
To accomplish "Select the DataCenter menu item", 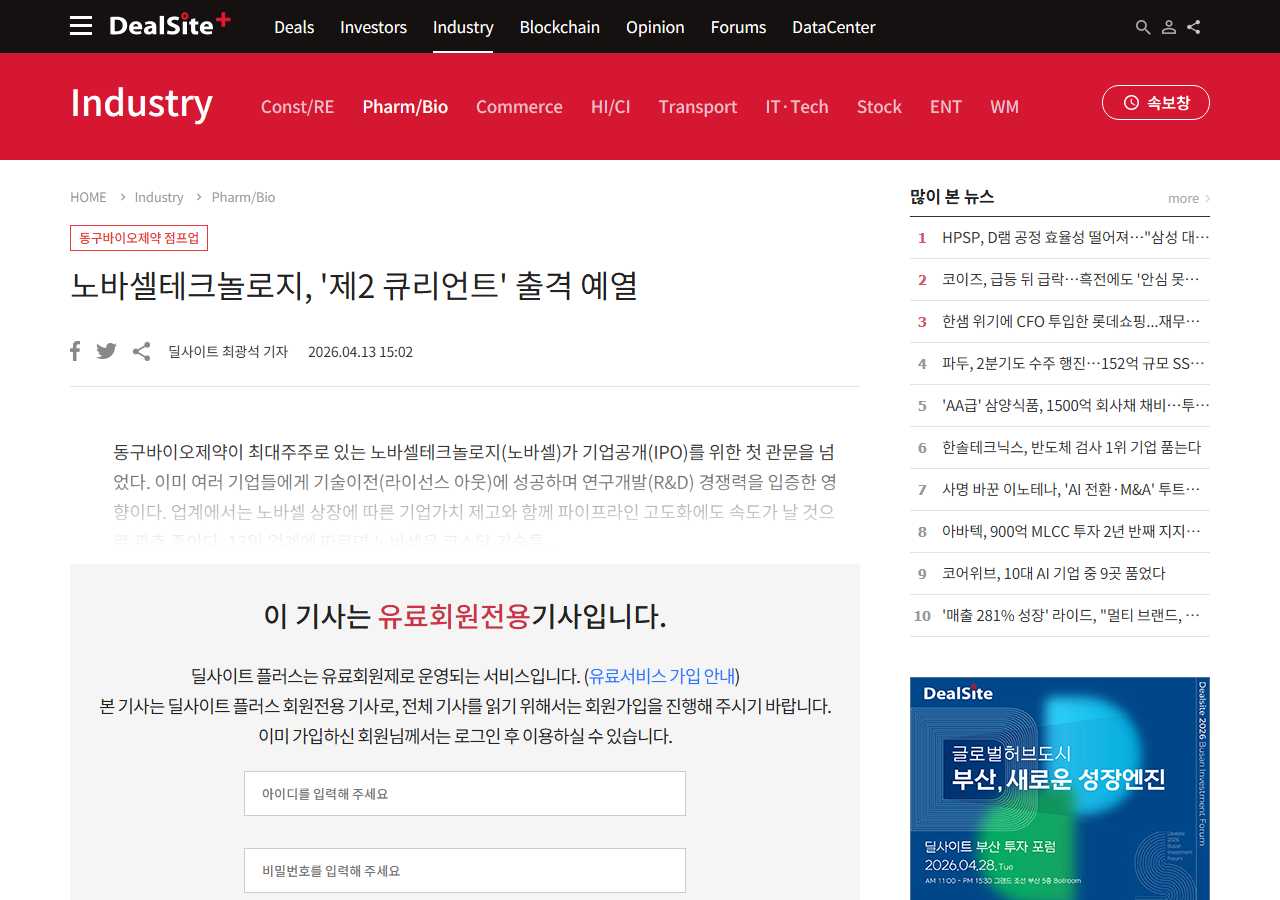I will point(833,27).
